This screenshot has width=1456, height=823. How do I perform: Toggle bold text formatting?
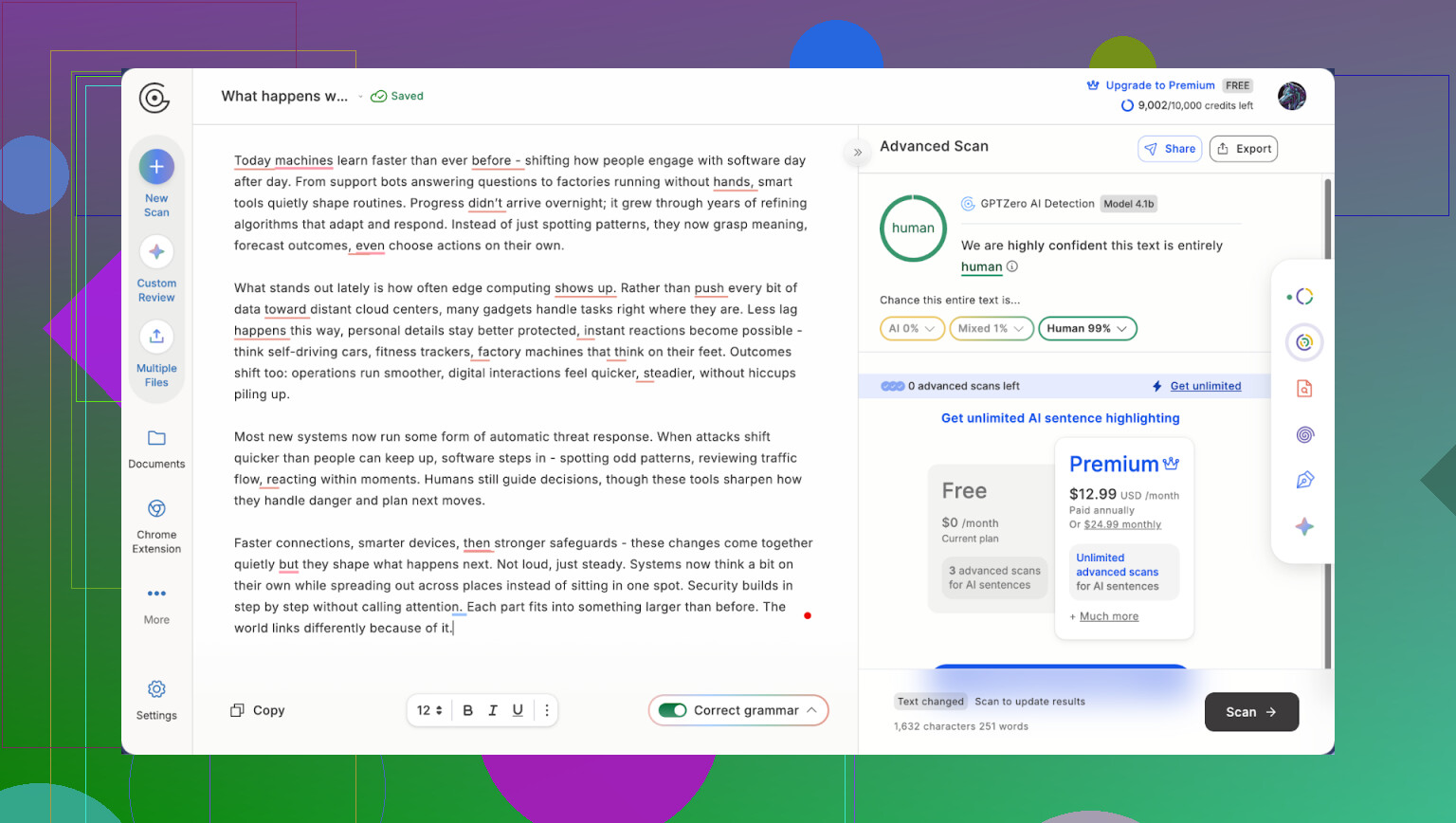pyautogui.click(x=467, y=710)
